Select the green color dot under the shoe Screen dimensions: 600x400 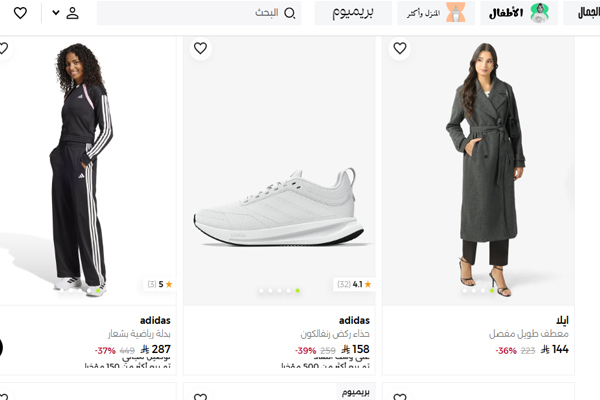click(x=297, y=291)
